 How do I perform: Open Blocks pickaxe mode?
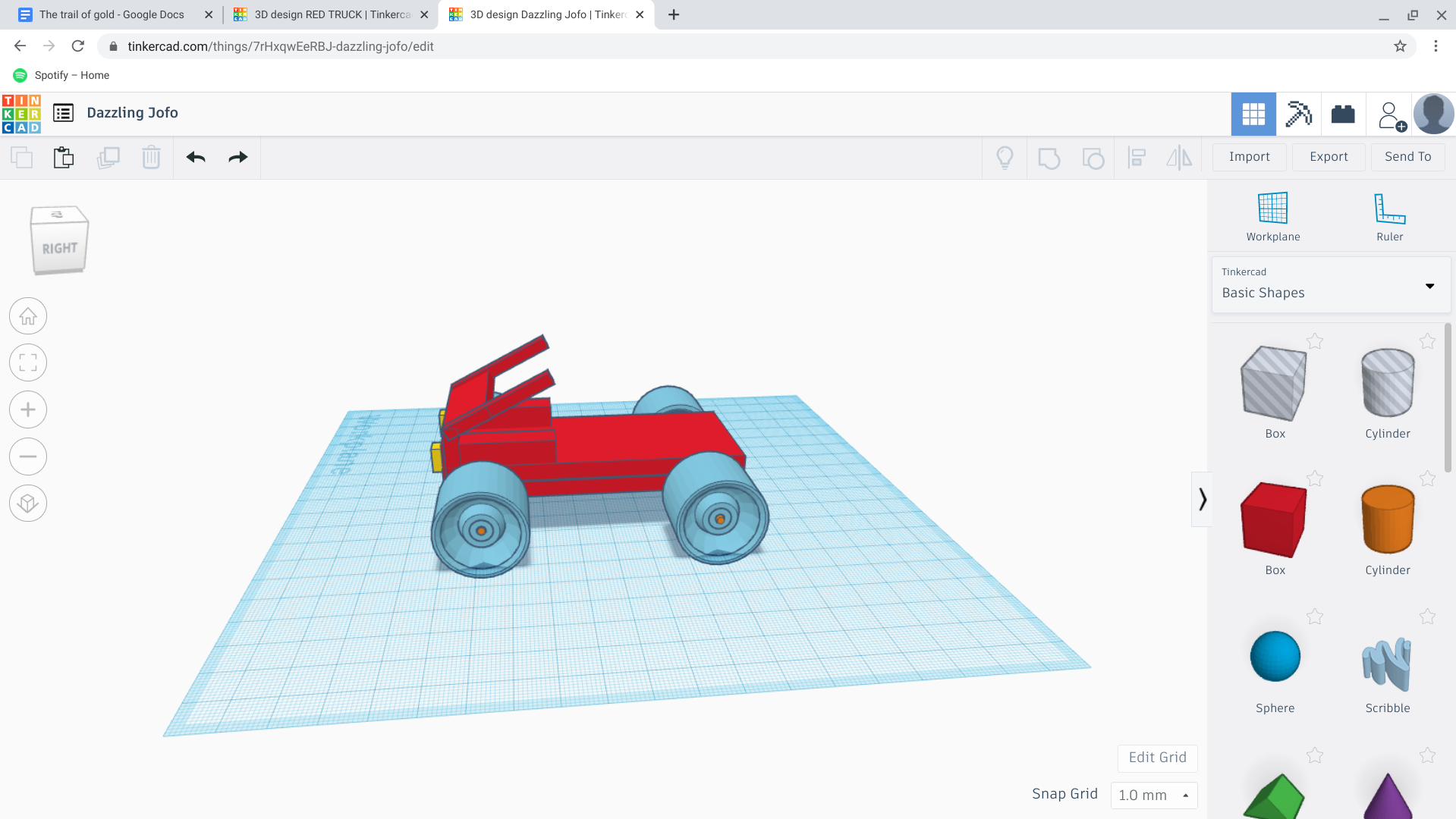[x=1298, y=115]
